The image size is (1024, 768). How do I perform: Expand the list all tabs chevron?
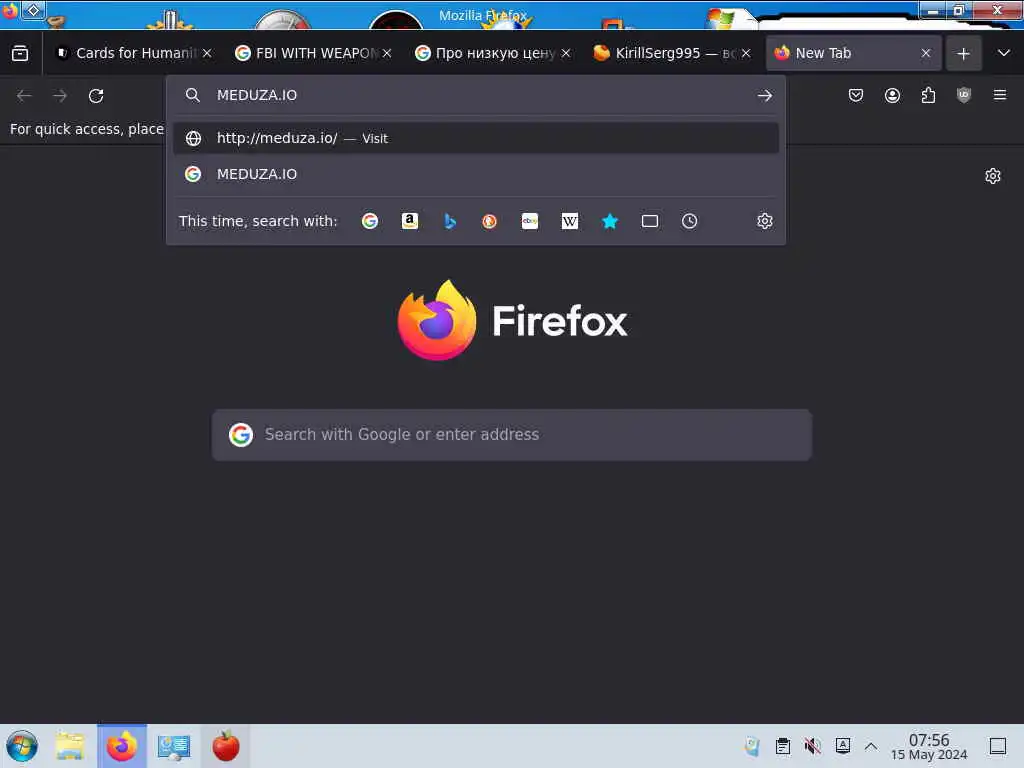(1004, 54)
